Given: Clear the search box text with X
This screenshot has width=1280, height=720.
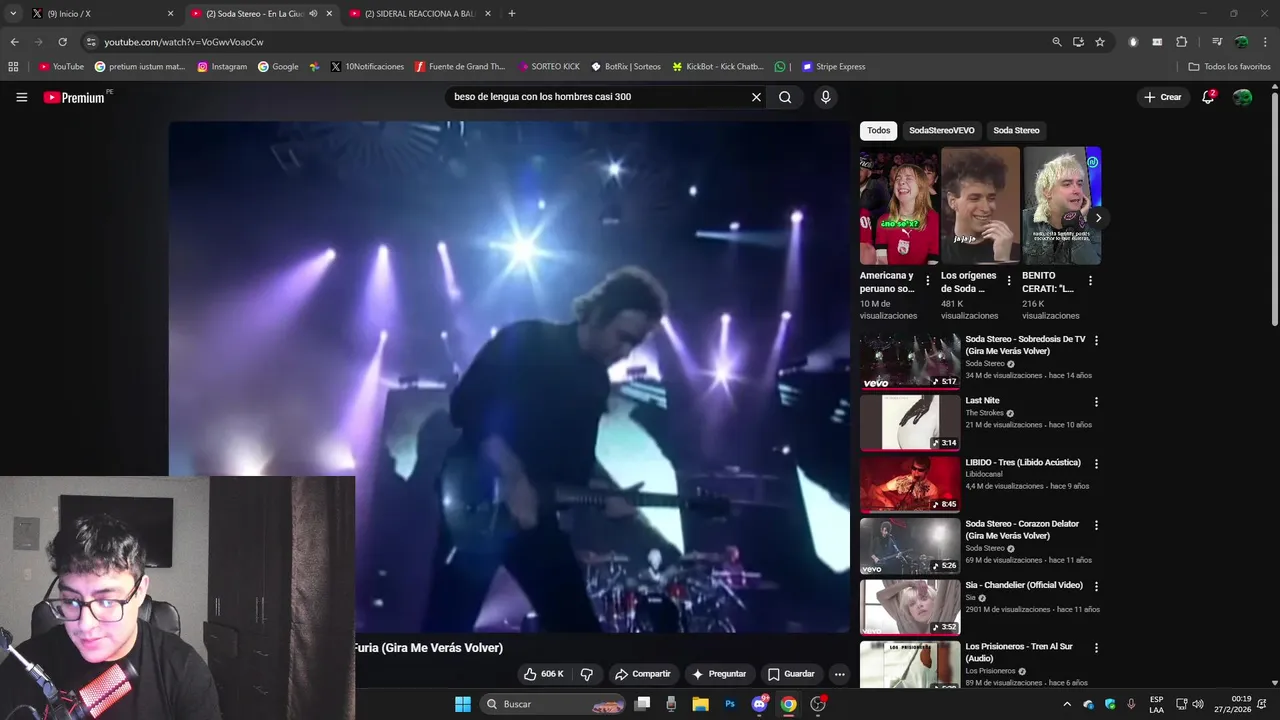Looking at the screenshot, I should pos(756,97).
